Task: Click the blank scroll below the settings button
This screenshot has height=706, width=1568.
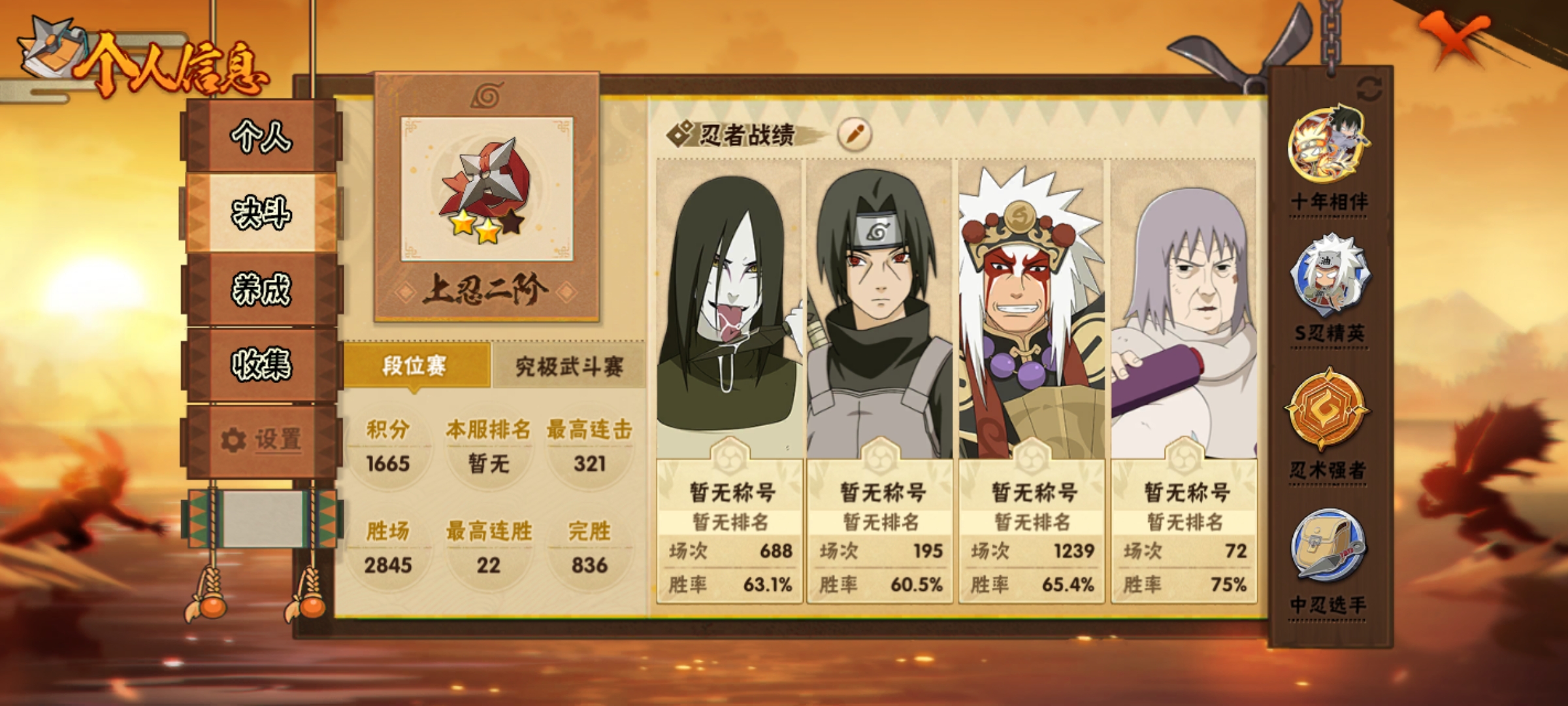Action: click(263, 518)
